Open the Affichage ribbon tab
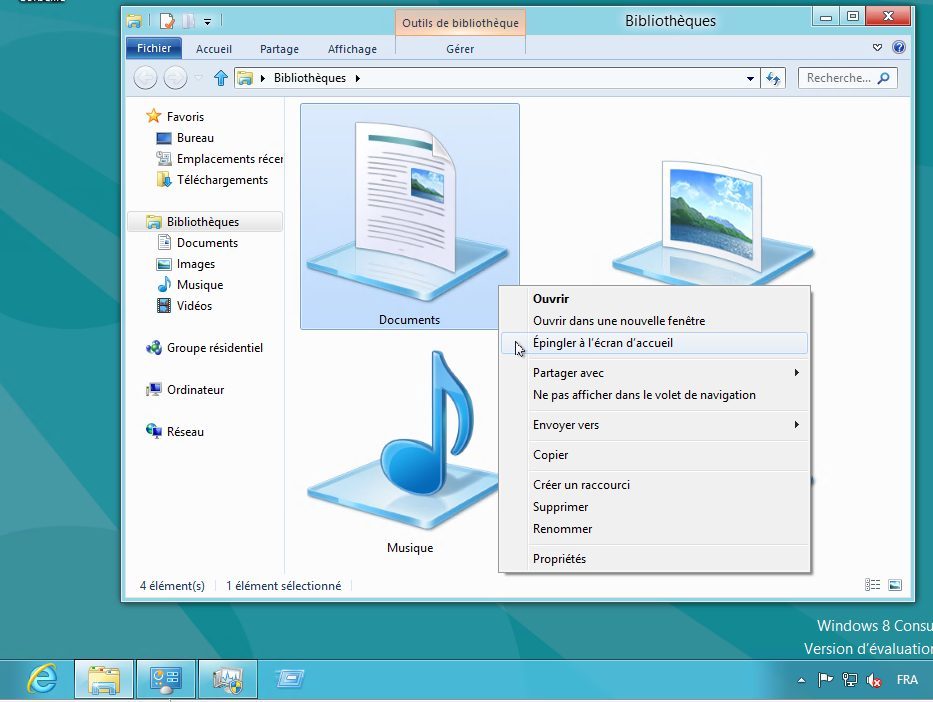Image resolution: width=933 pixels, height=702 pixels. [352, 49]
